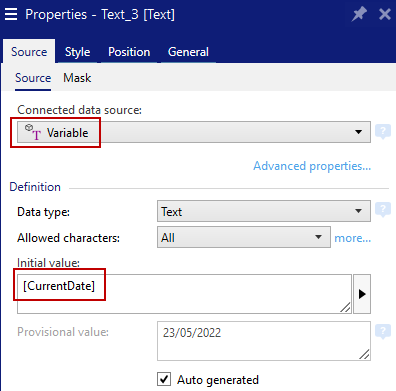The width and height of the screenshot is (396, 391).
Task: Open the General tab
Action: click(188, 52)
